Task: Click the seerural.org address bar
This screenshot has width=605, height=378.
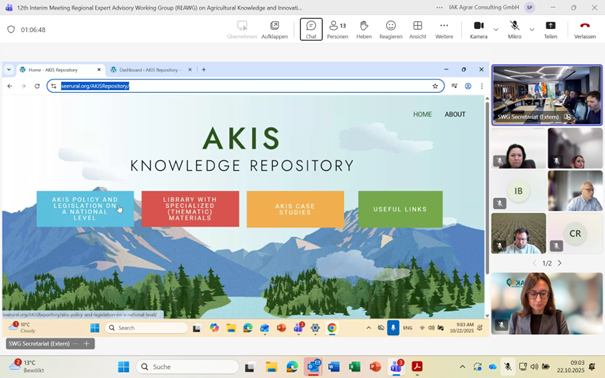Action: point(245,86)
